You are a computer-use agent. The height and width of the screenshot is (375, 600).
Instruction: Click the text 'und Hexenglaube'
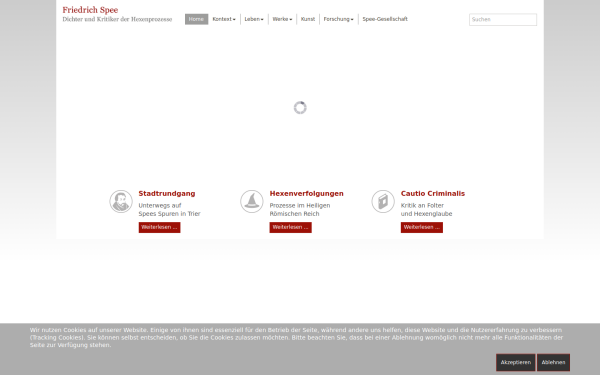(x=427, y=214)
